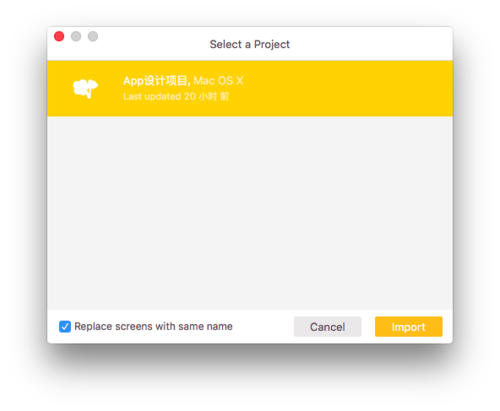Toggle the blue checkmark box

pyautogui.click(x=65, y=326)
